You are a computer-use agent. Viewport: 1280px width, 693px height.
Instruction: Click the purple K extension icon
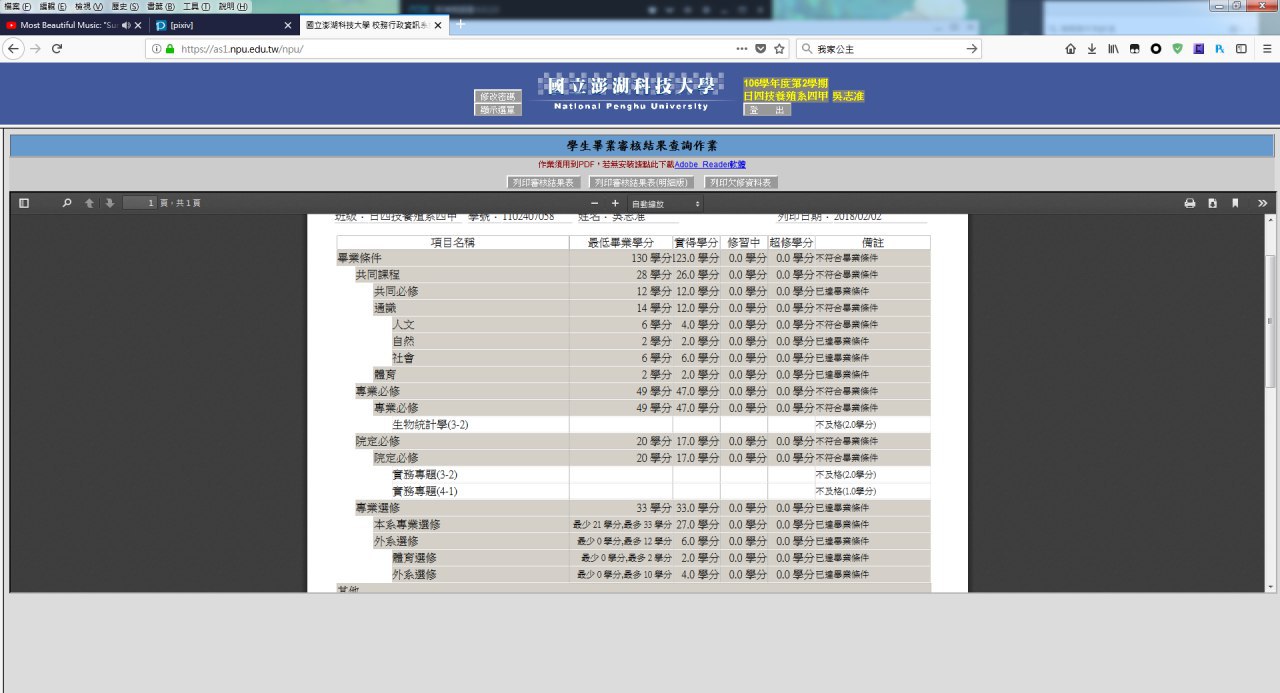pos(1199,49)
